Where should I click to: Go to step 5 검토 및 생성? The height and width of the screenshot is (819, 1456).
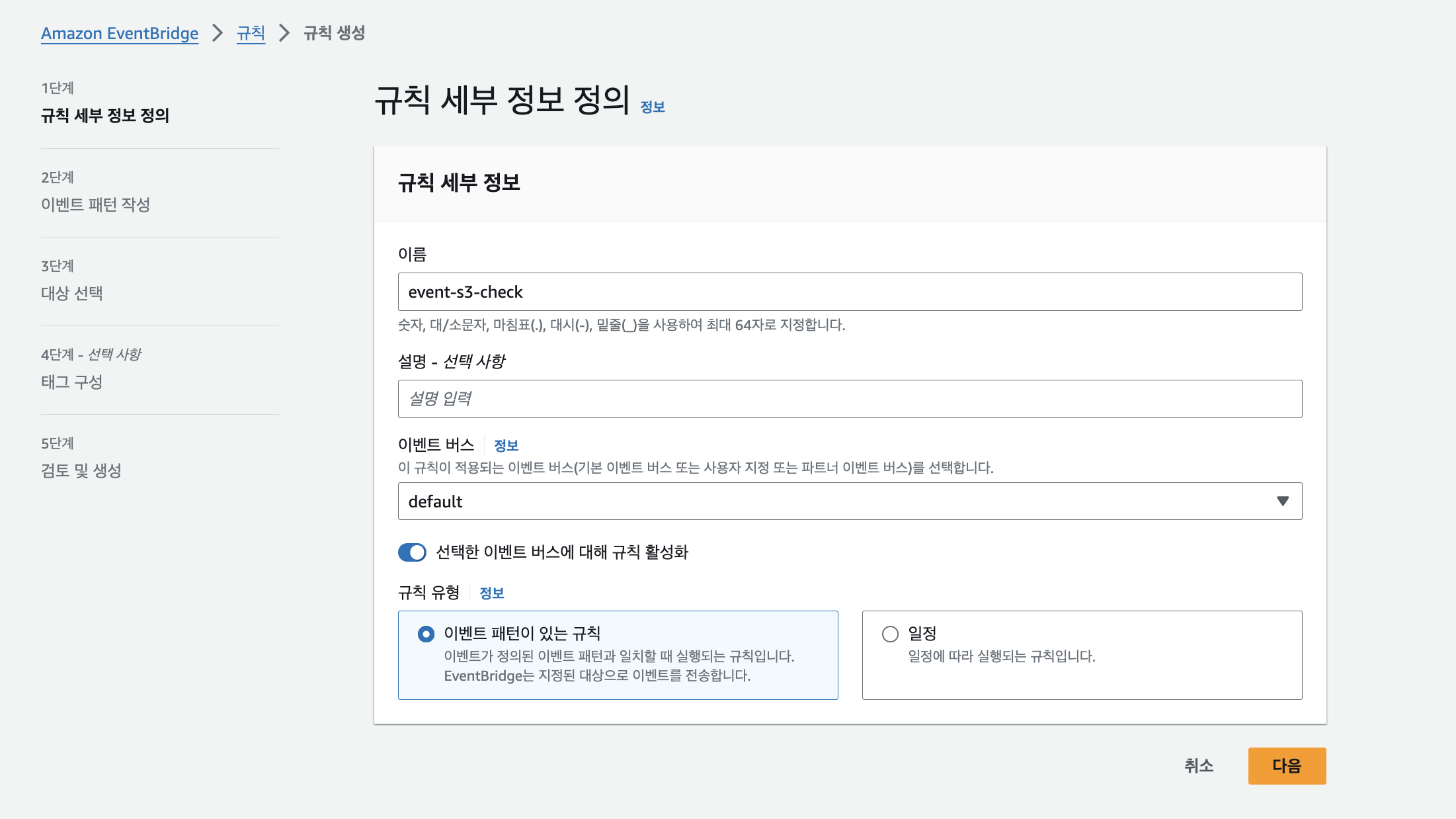pyautogui.click(x=81, y=470)
